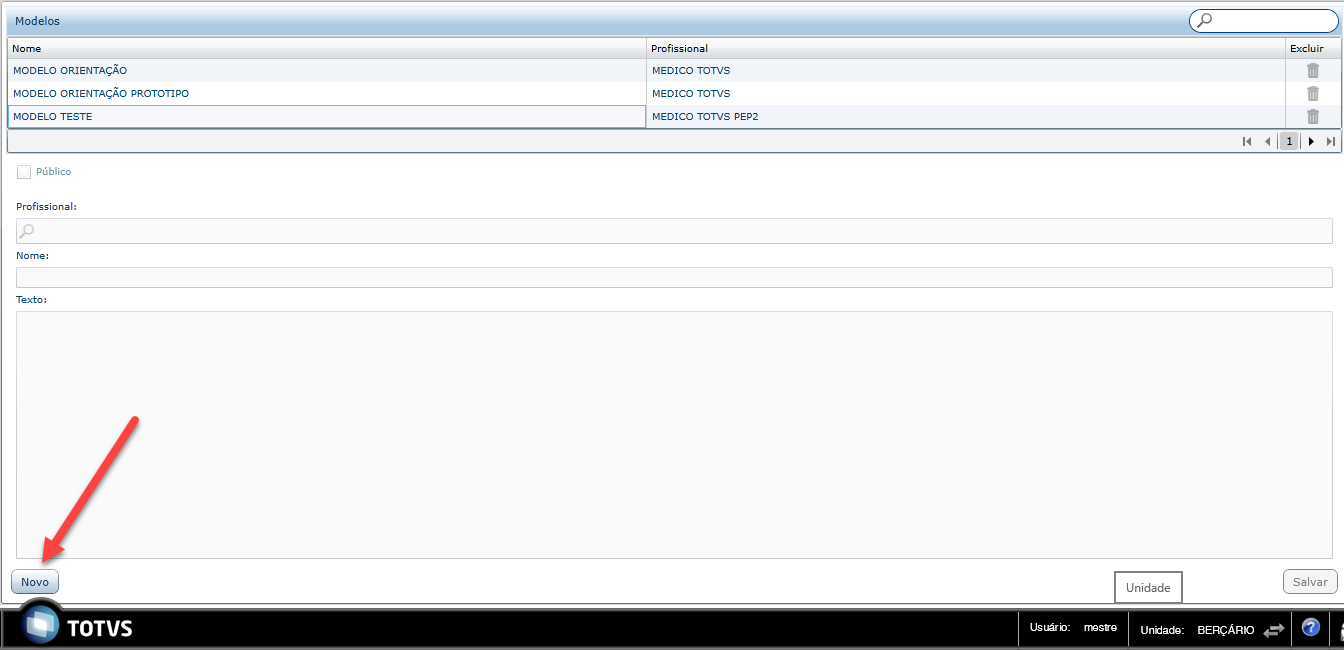
Task: Open the help question mark icon
Action: [x=1311, y=628]
